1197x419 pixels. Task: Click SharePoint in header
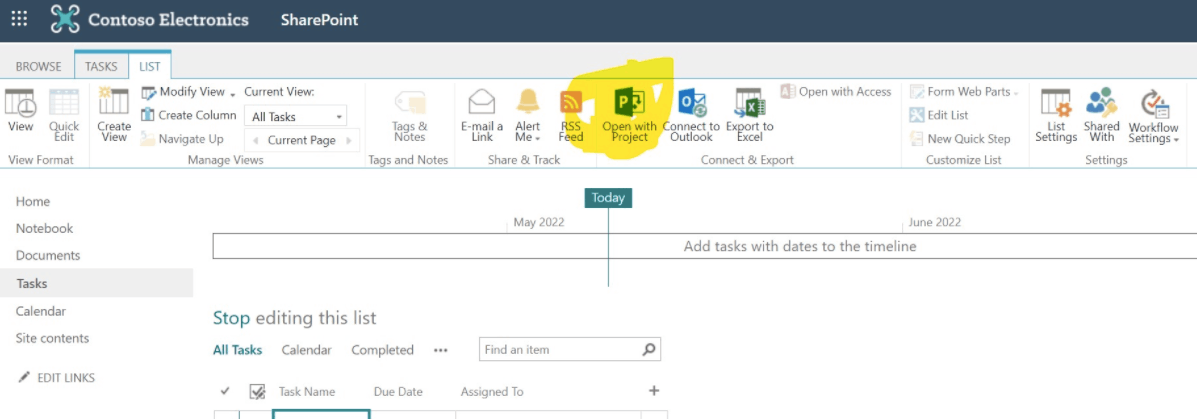[319, 20]
